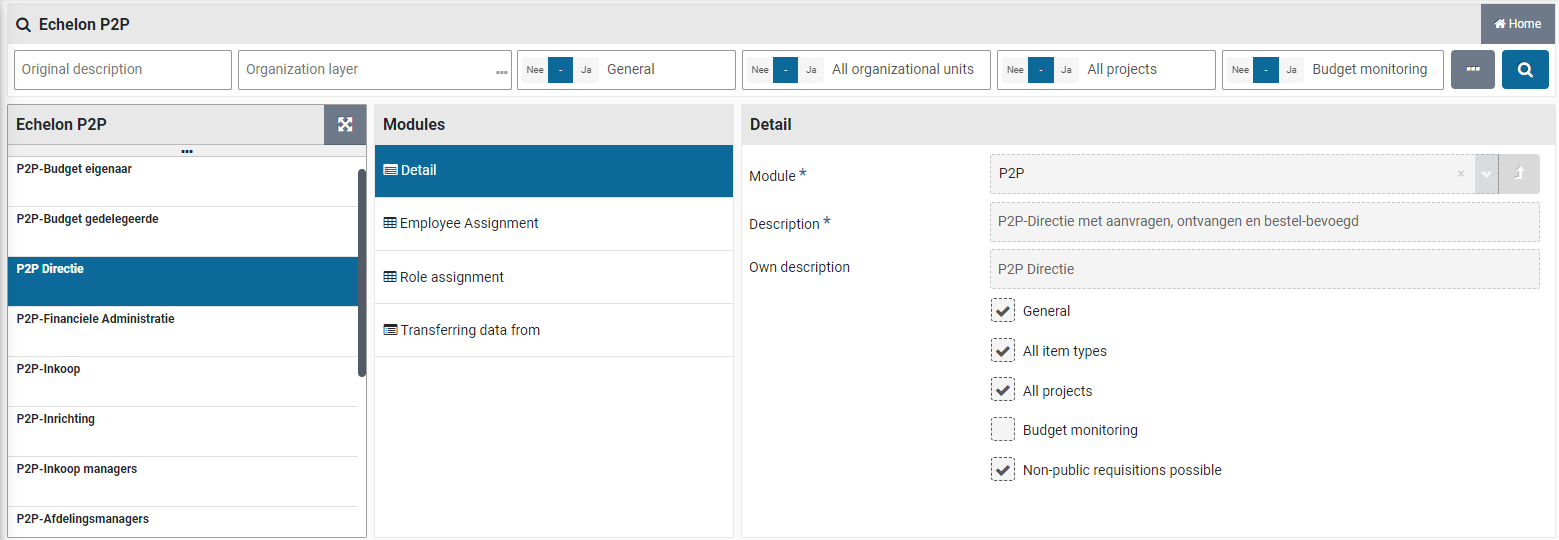Click the list's vertical scrollbar
This screenshot has height=540, width=1559.
362,272
